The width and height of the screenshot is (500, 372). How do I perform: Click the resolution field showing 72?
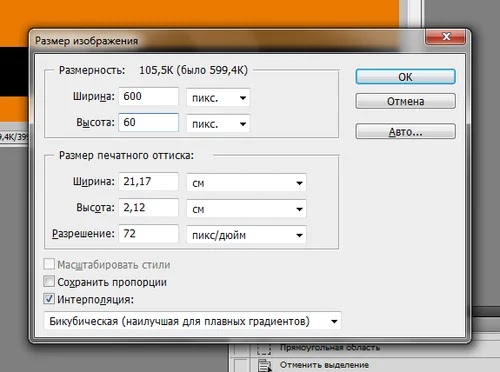(149, 233)
